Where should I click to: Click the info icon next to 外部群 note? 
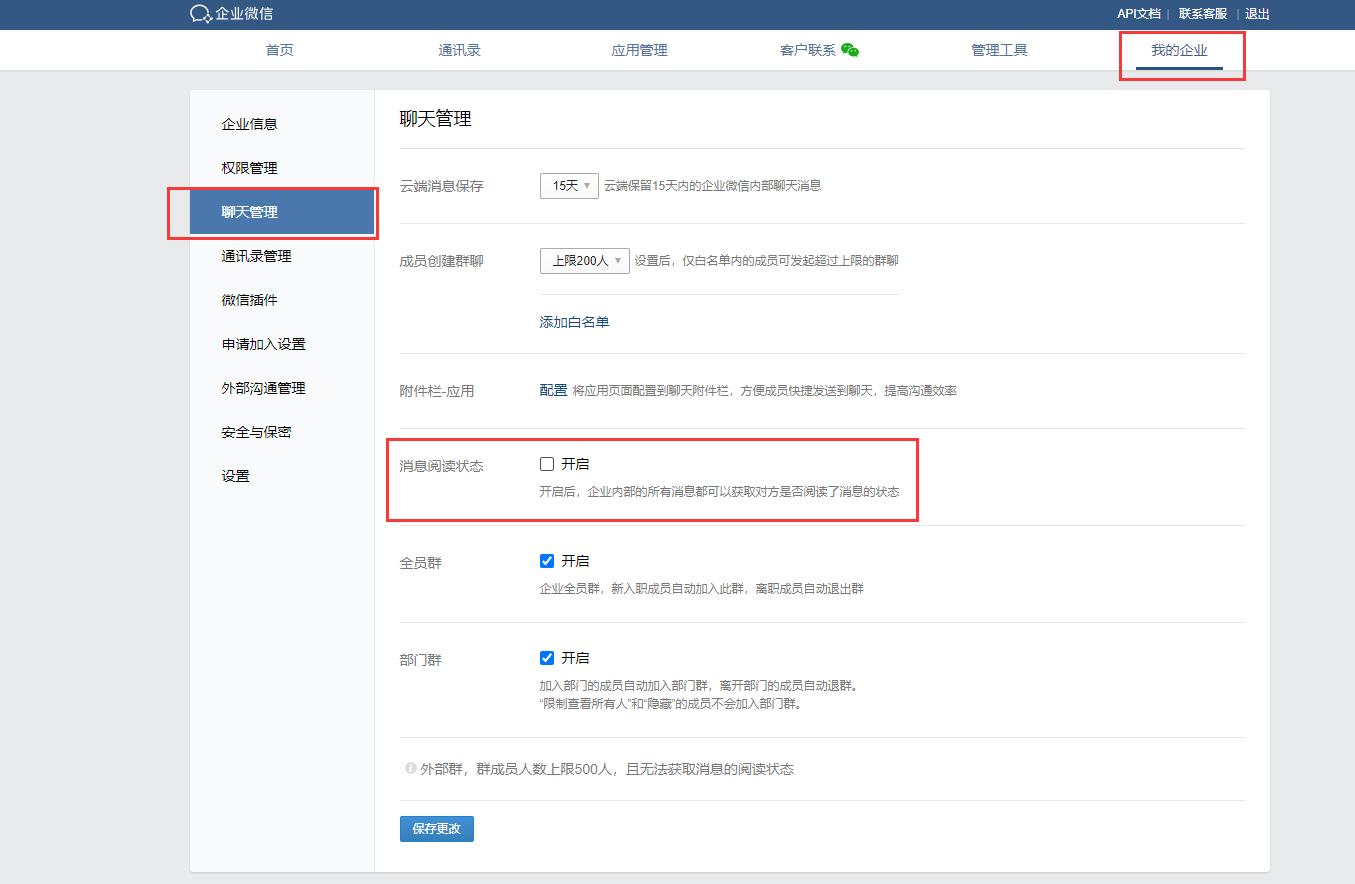[410, 769]
